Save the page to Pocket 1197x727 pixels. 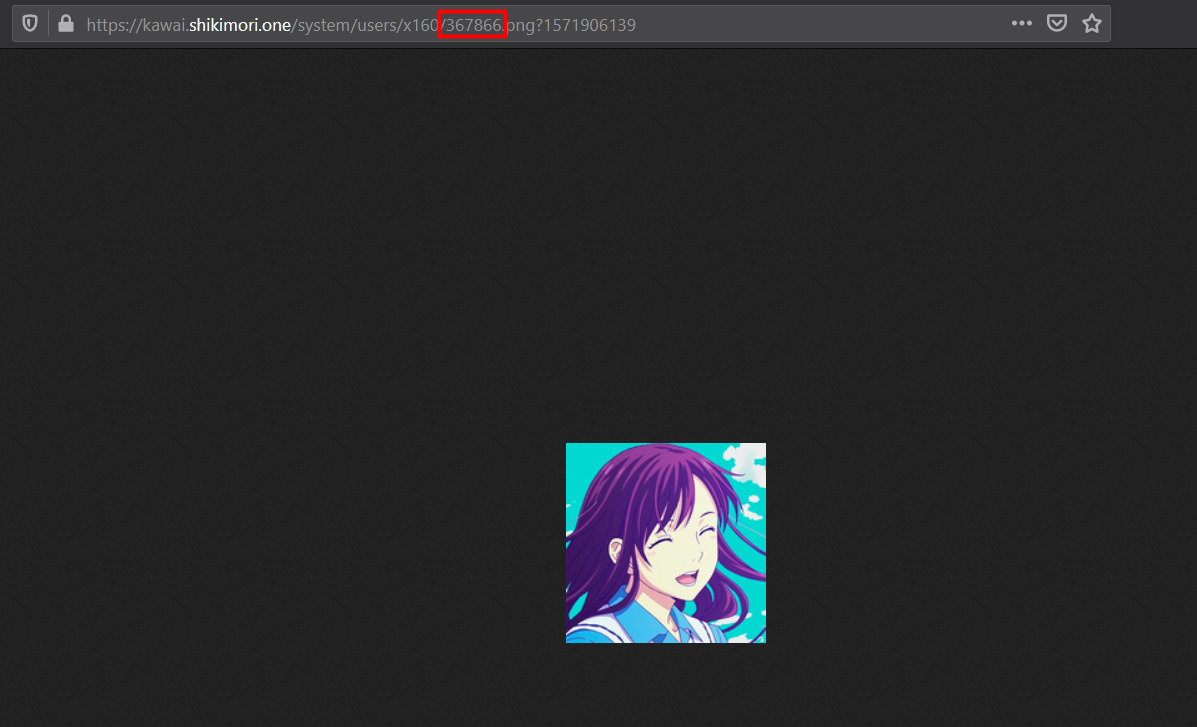pos(1057,24)
